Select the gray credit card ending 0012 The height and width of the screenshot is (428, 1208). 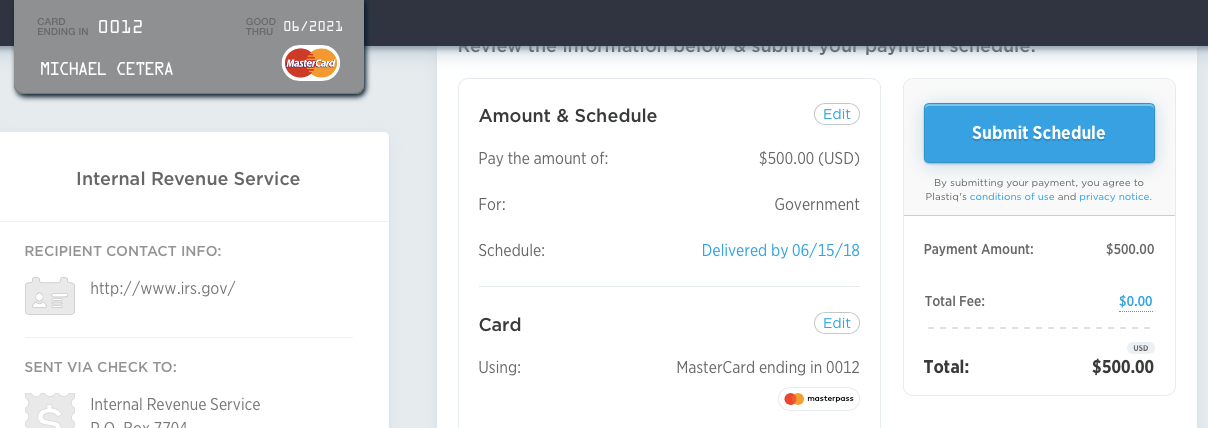coord(190,47)
